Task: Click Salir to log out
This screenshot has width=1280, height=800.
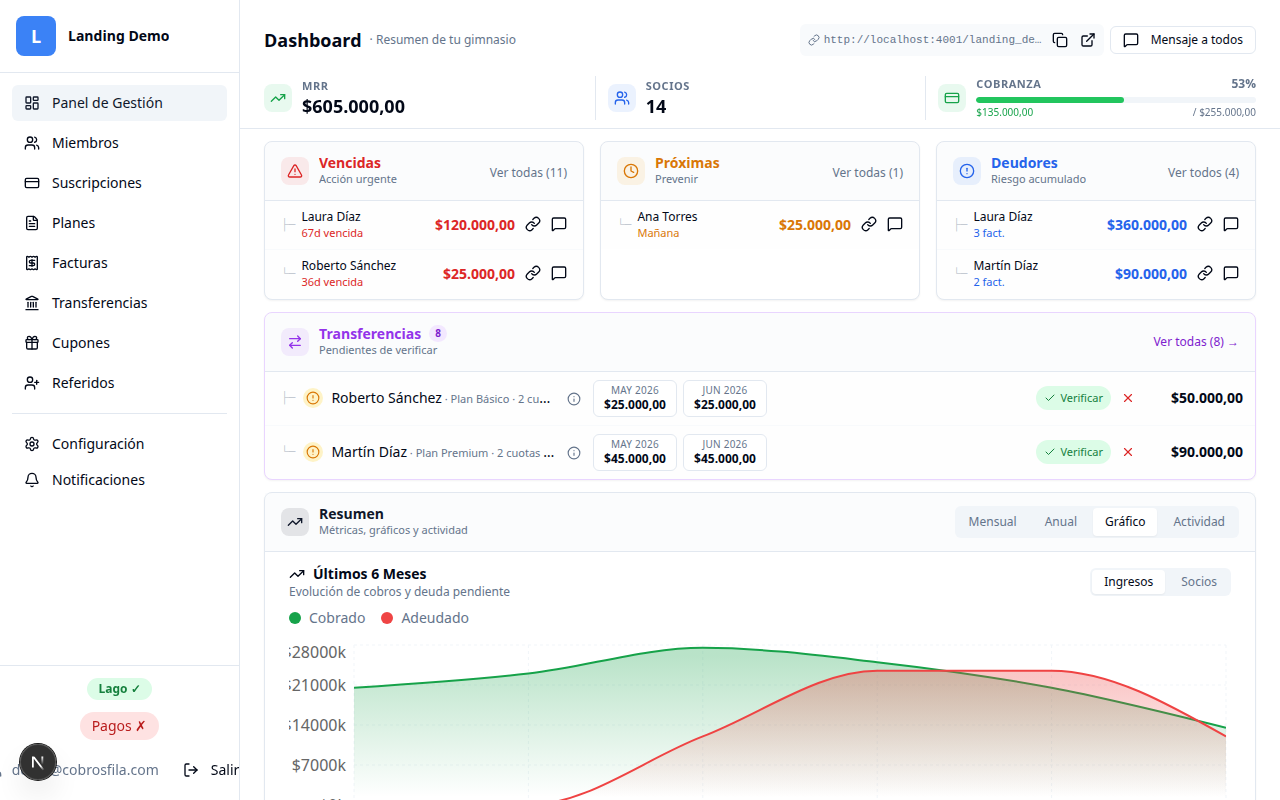Action: click(x=211, y=770)
